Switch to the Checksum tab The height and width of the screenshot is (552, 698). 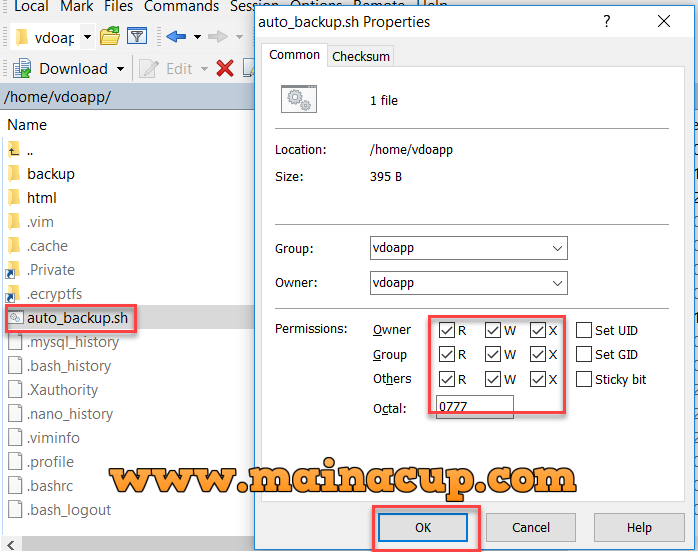pyautogui.click(x=361, y=57)
